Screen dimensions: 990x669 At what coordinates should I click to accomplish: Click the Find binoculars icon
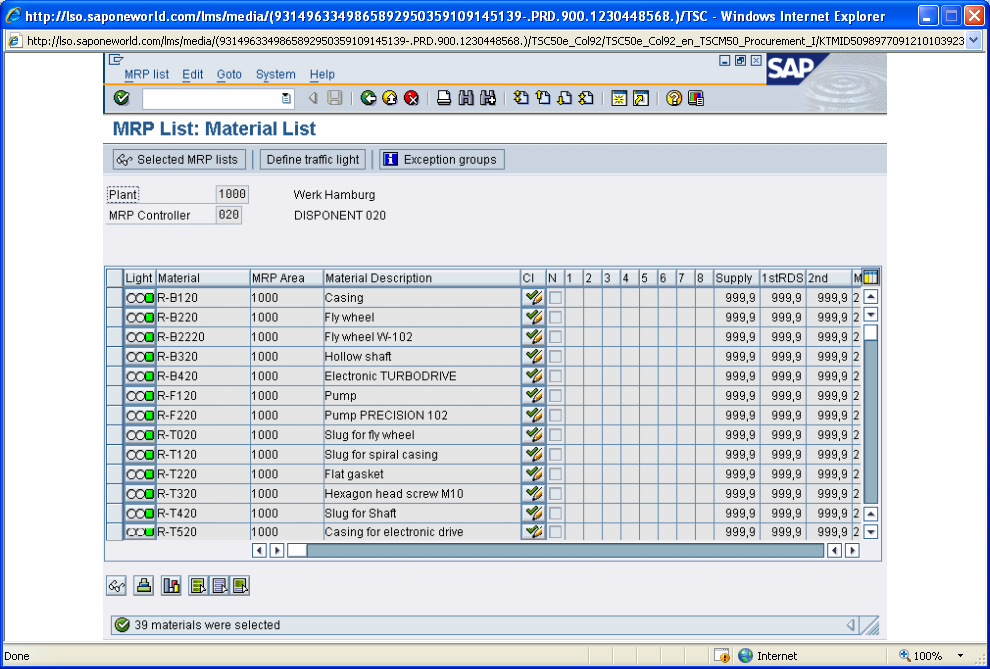[x=466, y=98]
